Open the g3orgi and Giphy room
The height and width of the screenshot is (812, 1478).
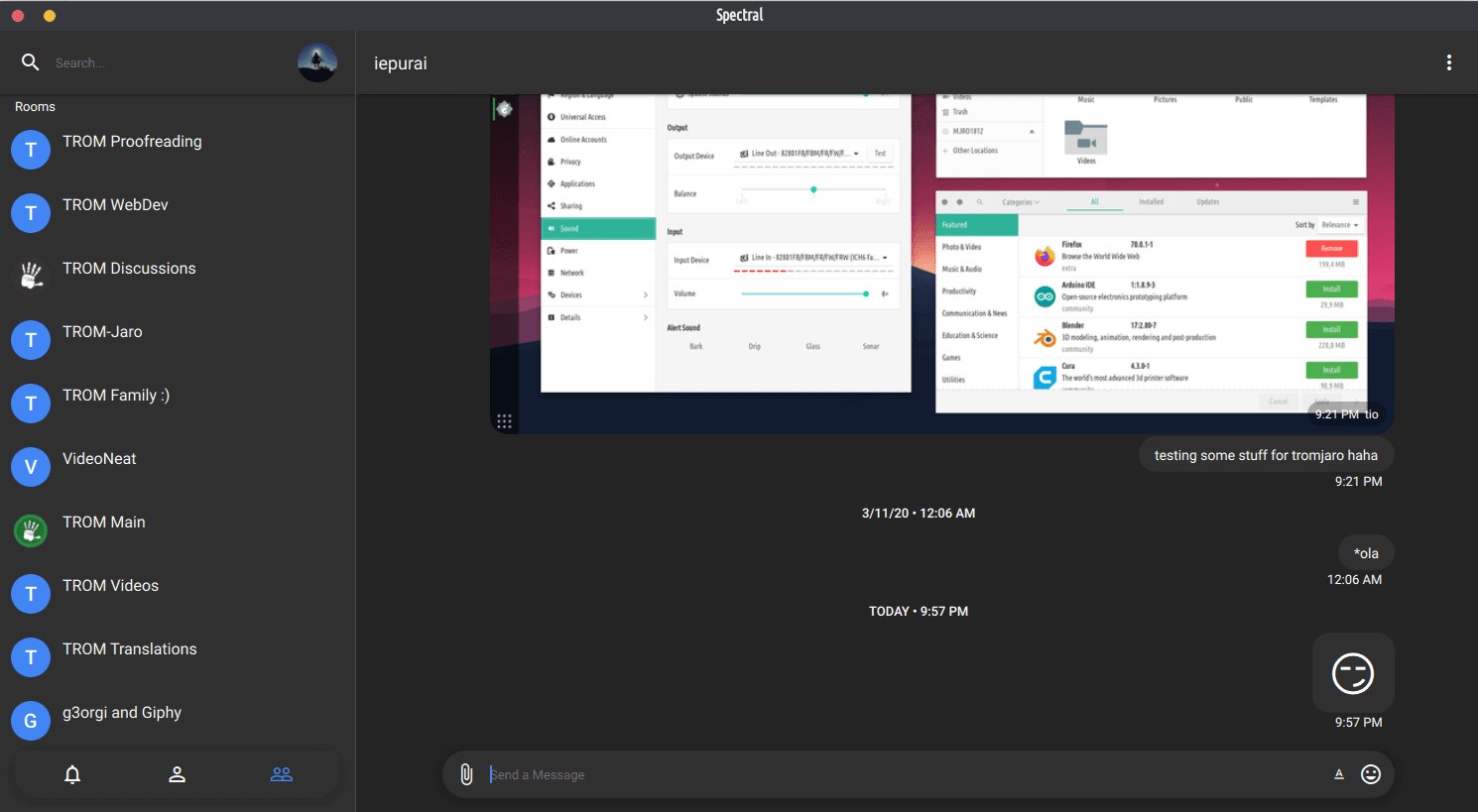click(122, 713)
